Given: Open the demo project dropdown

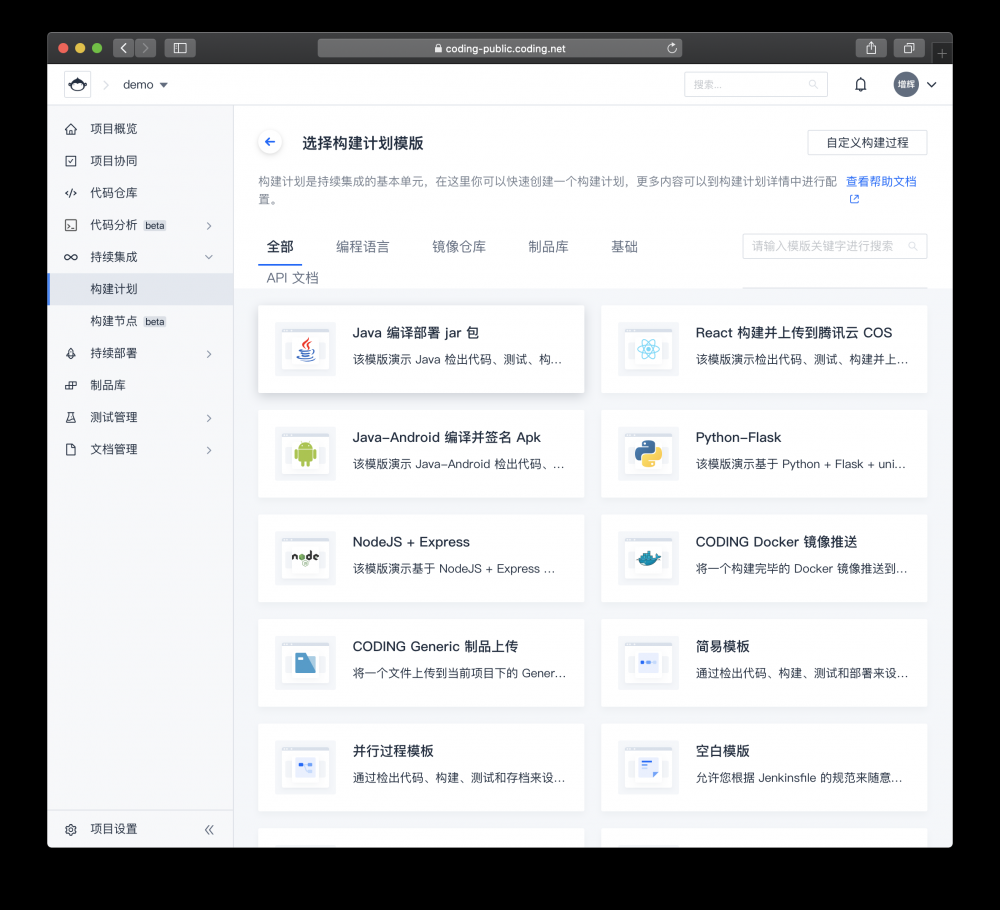Looking at the screenshot, I should pos(145,84).
